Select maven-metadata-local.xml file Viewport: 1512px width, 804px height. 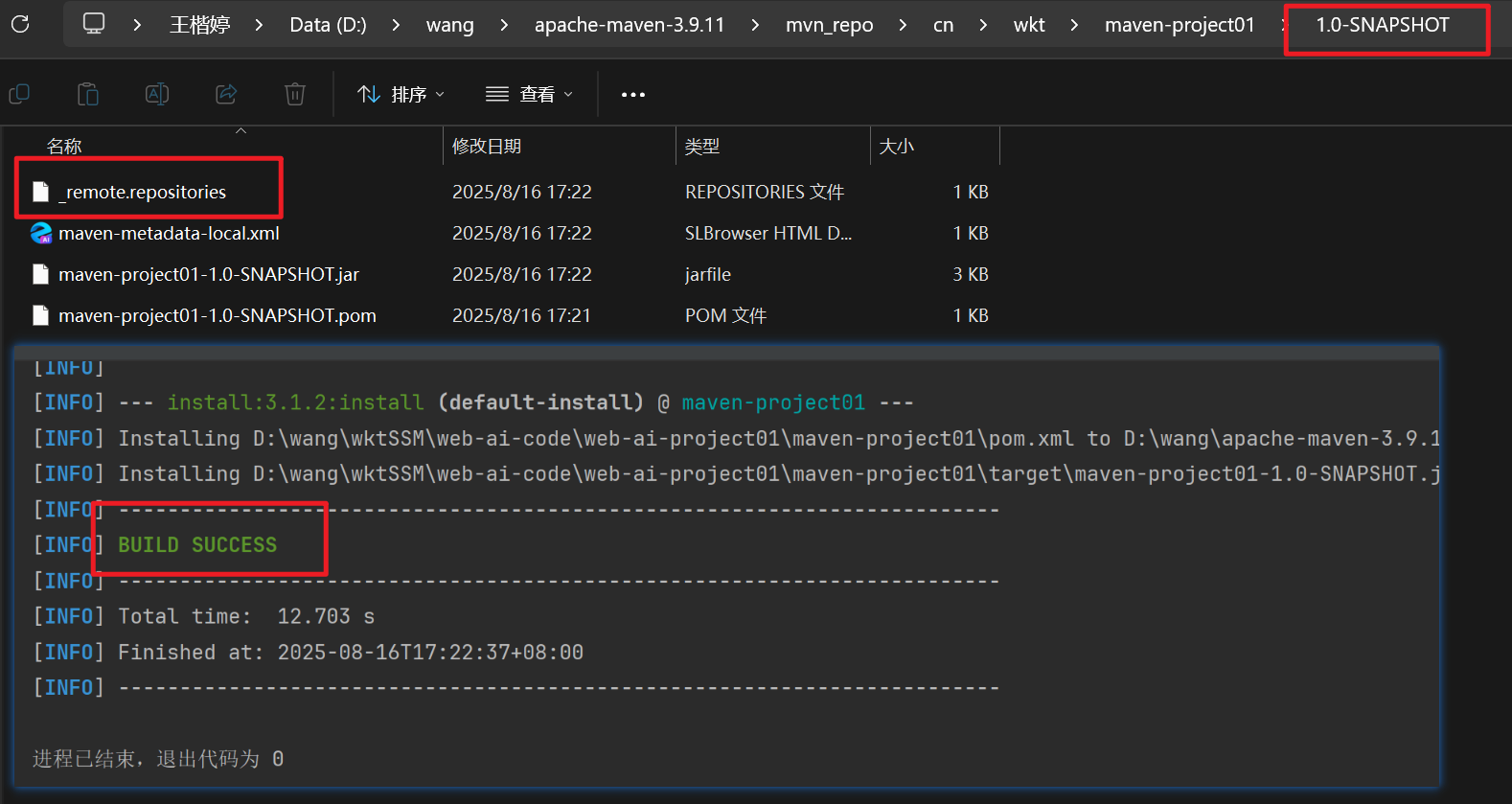tap(169, 233)
